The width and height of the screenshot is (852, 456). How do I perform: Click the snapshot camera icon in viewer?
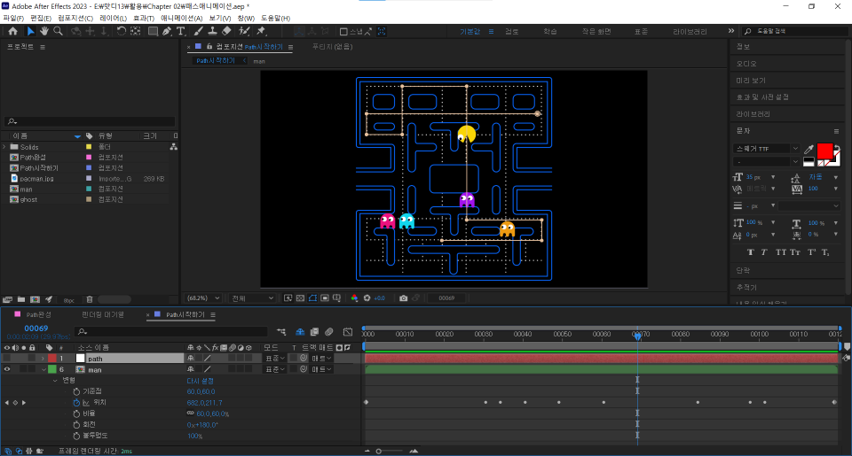tap(403, 298)
